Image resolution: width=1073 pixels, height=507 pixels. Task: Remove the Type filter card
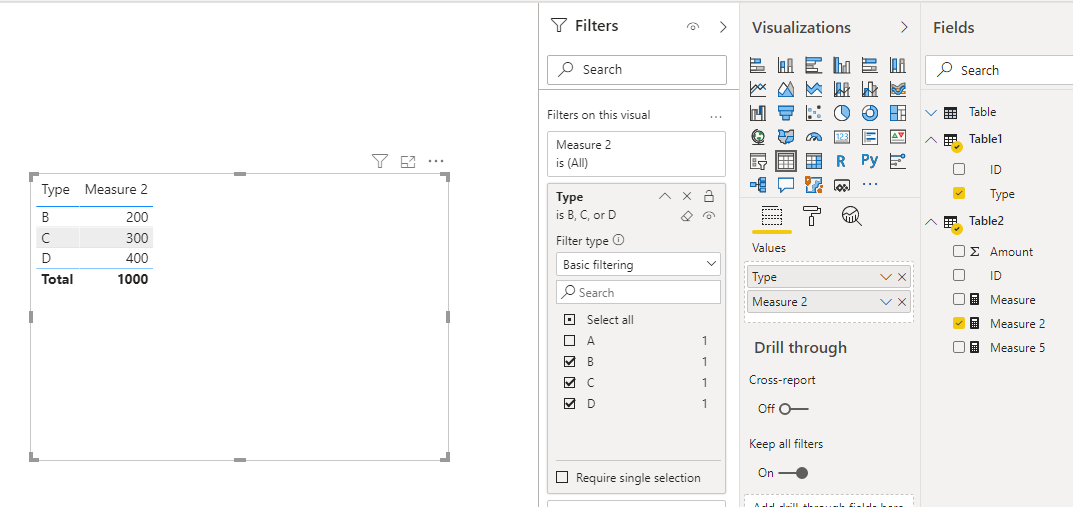click(x=687, y=196)
